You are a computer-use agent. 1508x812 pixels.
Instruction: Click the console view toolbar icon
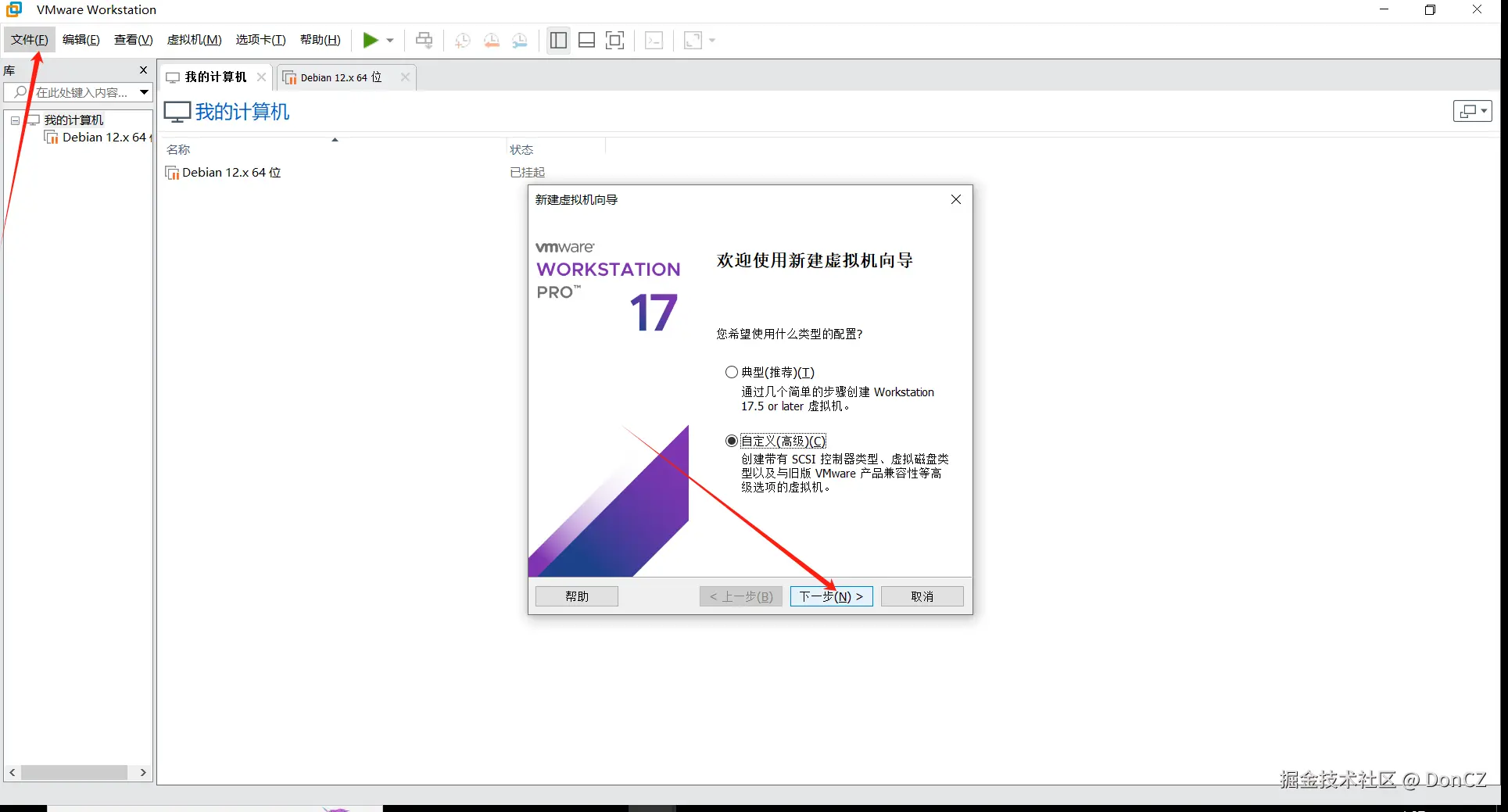point(654,41)
